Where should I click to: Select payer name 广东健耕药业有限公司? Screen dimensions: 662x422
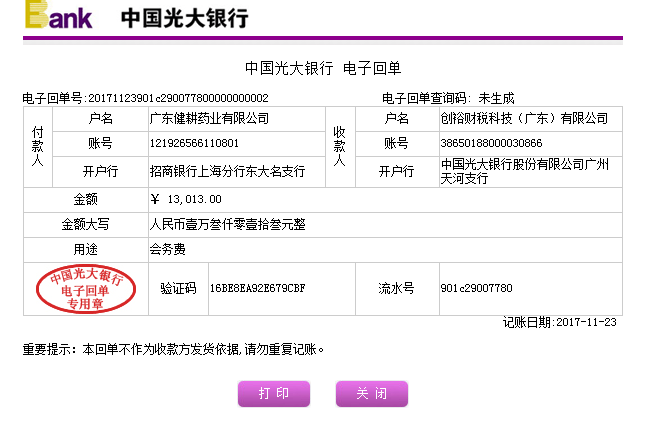click(209, 119)
